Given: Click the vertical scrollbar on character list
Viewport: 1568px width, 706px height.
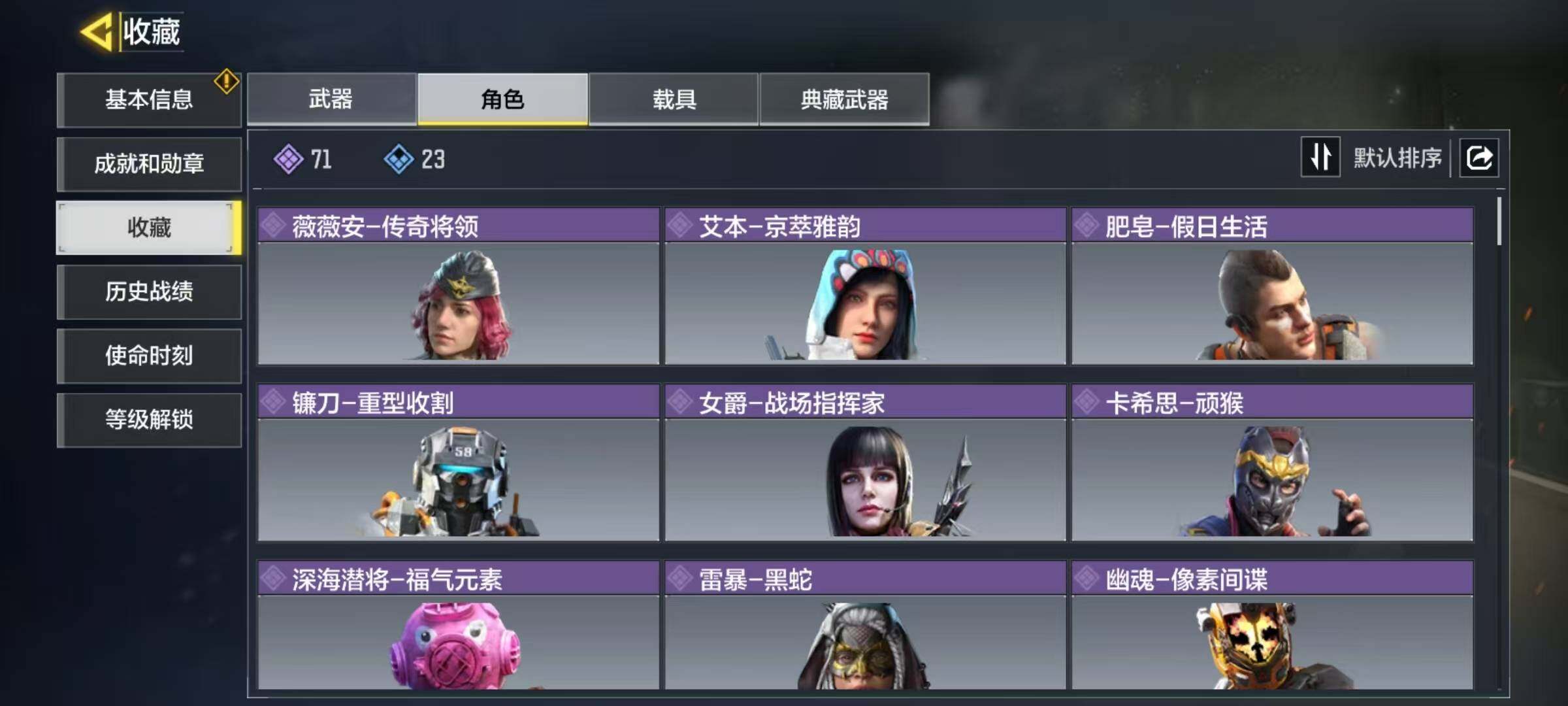Looking at the screenshot, I should pyautogui.click(x=1499, y=221).
